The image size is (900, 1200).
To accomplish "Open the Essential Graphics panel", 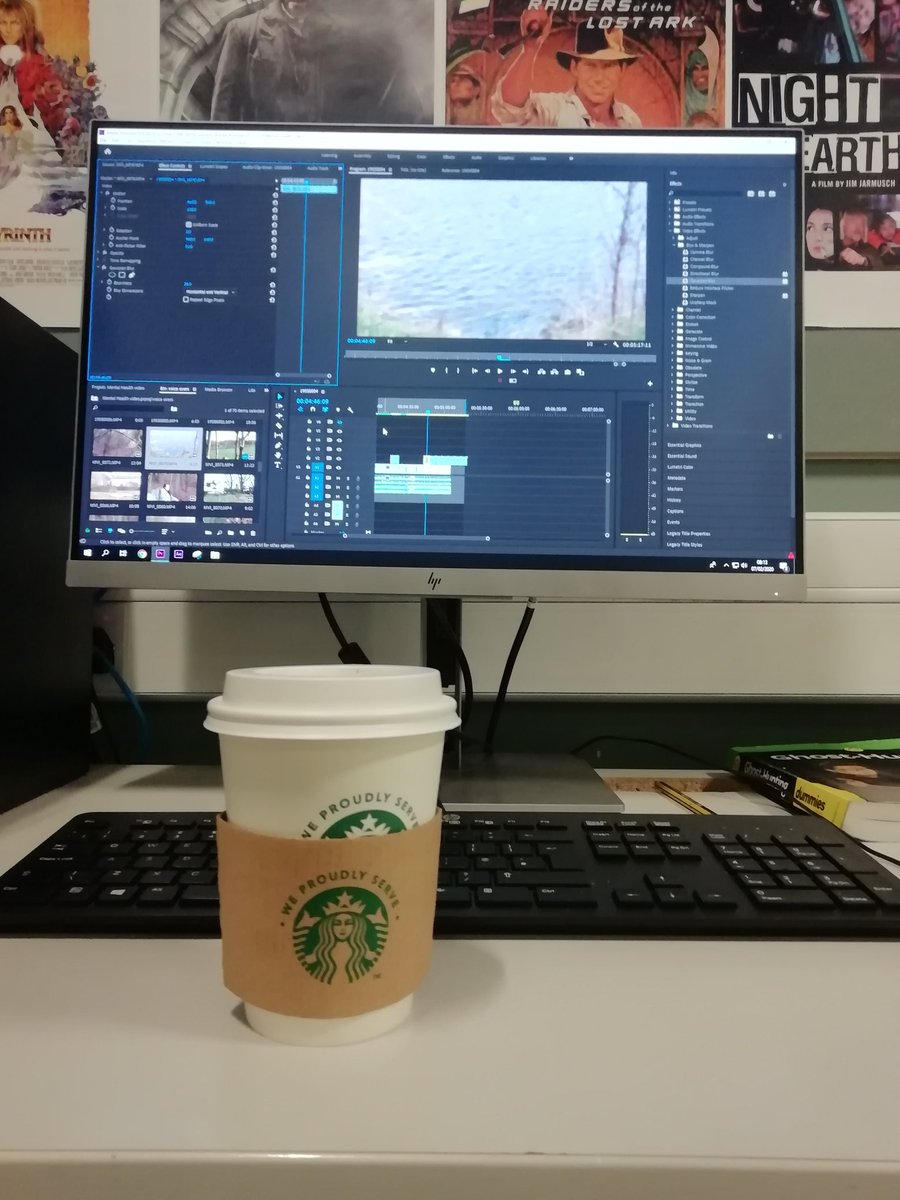I will (x=684, y=445).
